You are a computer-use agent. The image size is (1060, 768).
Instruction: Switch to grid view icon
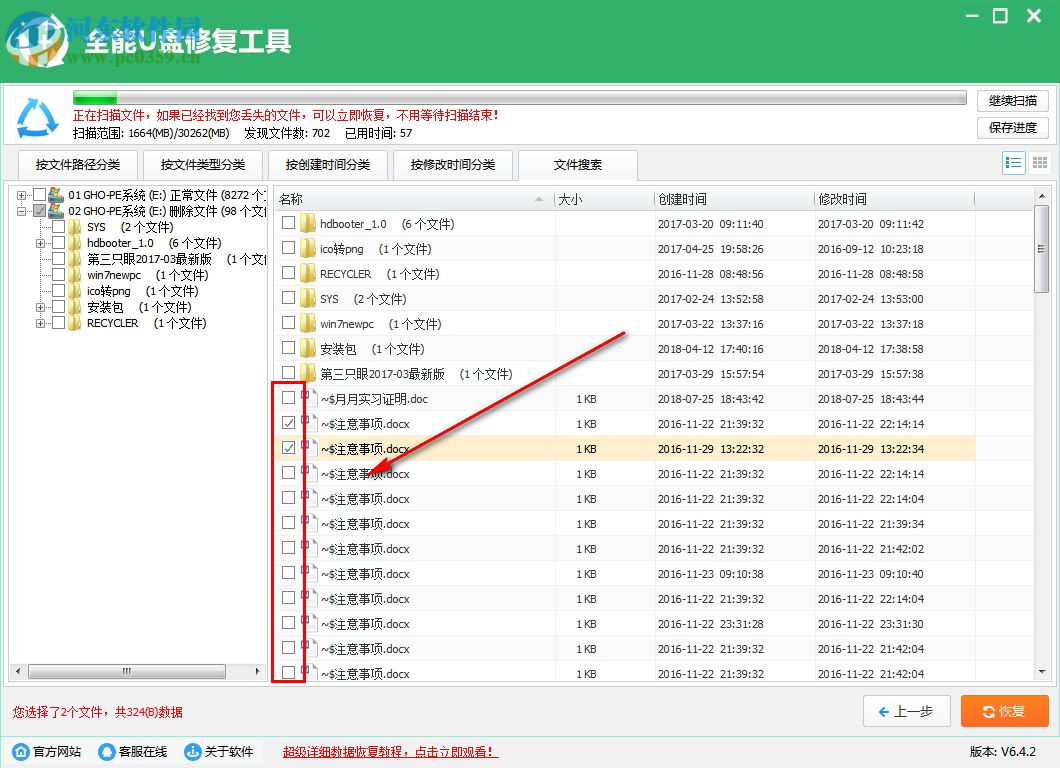click(x=1042, y=162)
